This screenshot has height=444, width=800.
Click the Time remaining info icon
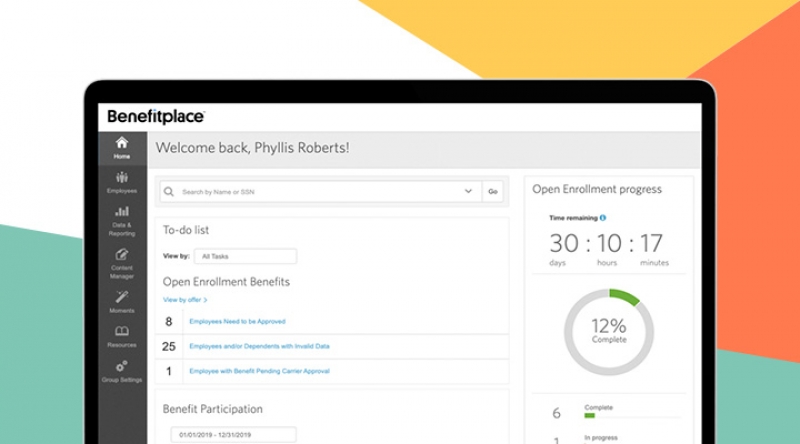[x=603, y=217]
